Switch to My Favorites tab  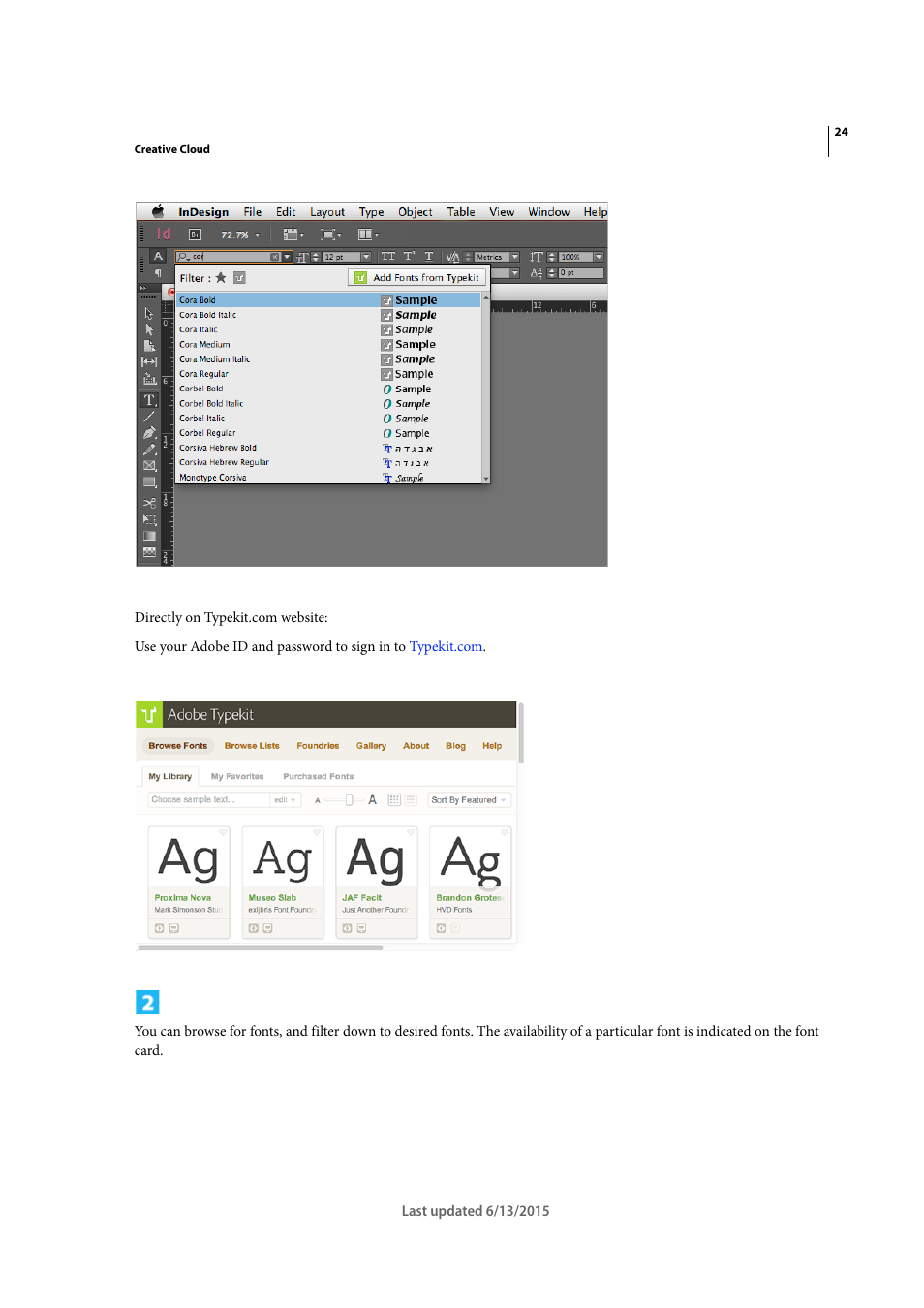pos(237,776)
